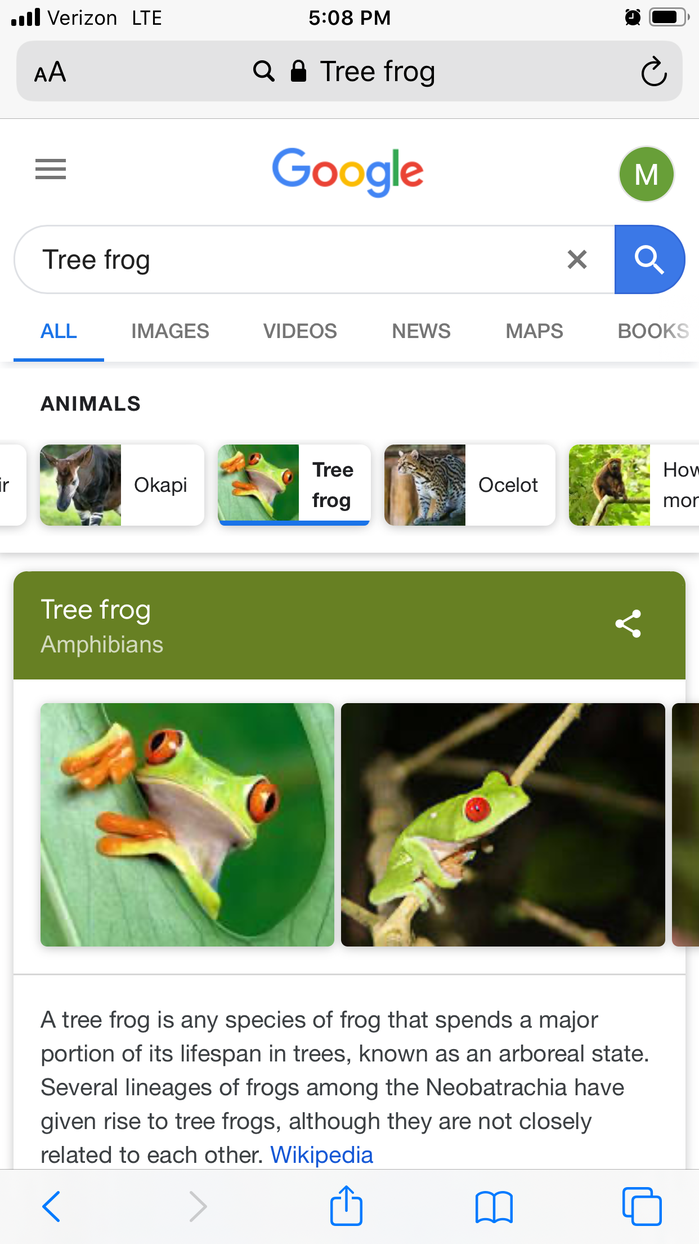Select the Okapi animal card

point(122,485)
